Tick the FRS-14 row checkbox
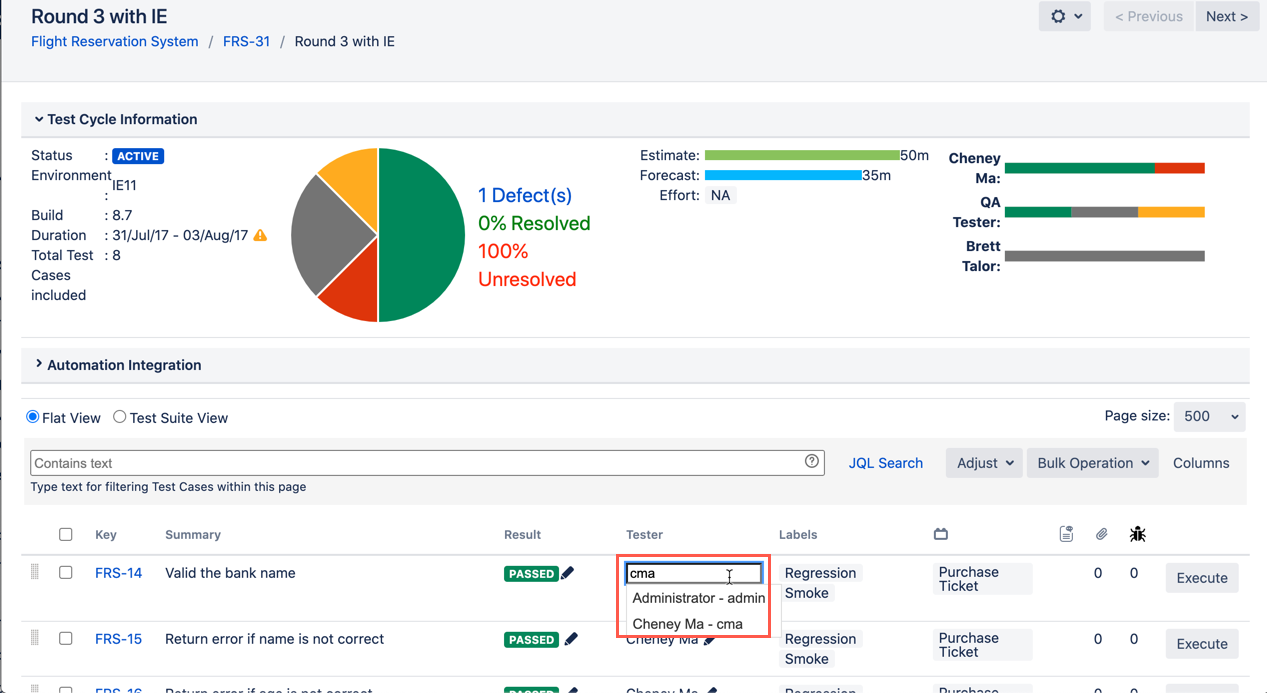 (66, 573)
